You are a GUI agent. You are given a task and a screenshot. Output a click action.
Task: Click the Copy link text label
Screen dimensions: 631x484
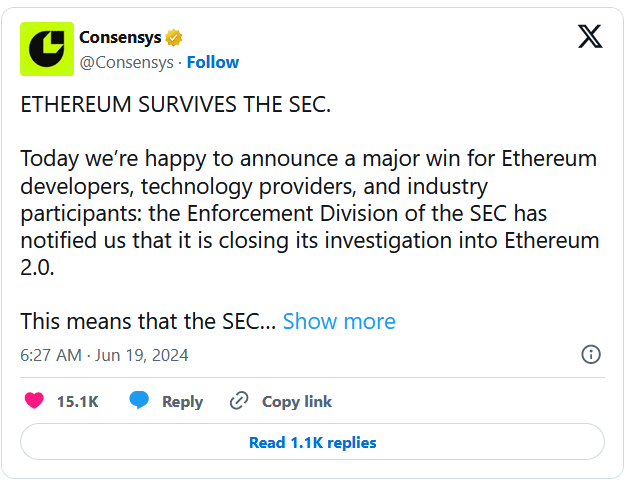coord(296,401)
